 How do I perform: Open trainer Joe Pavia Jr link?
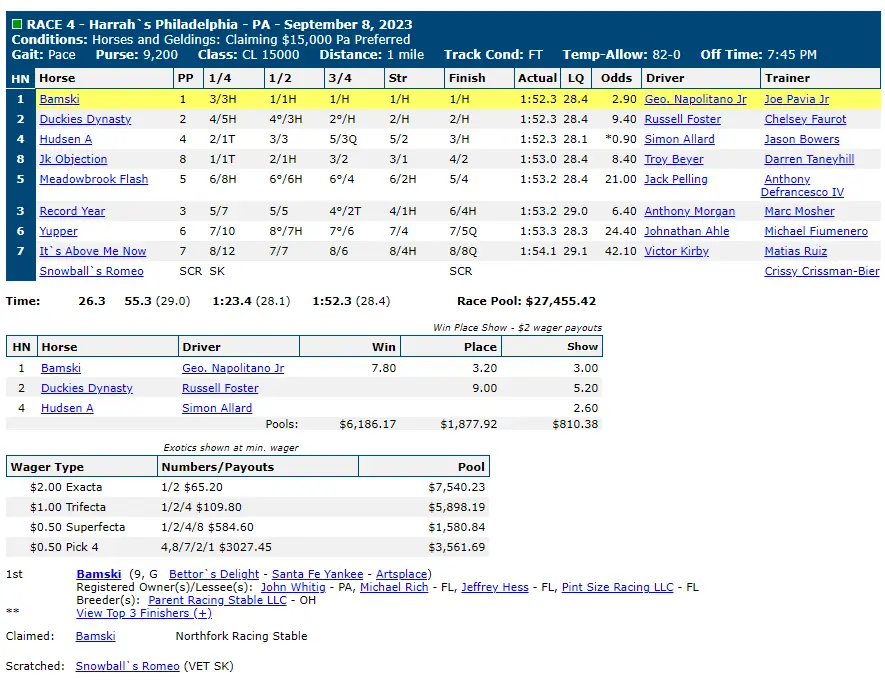pos(796,99)
